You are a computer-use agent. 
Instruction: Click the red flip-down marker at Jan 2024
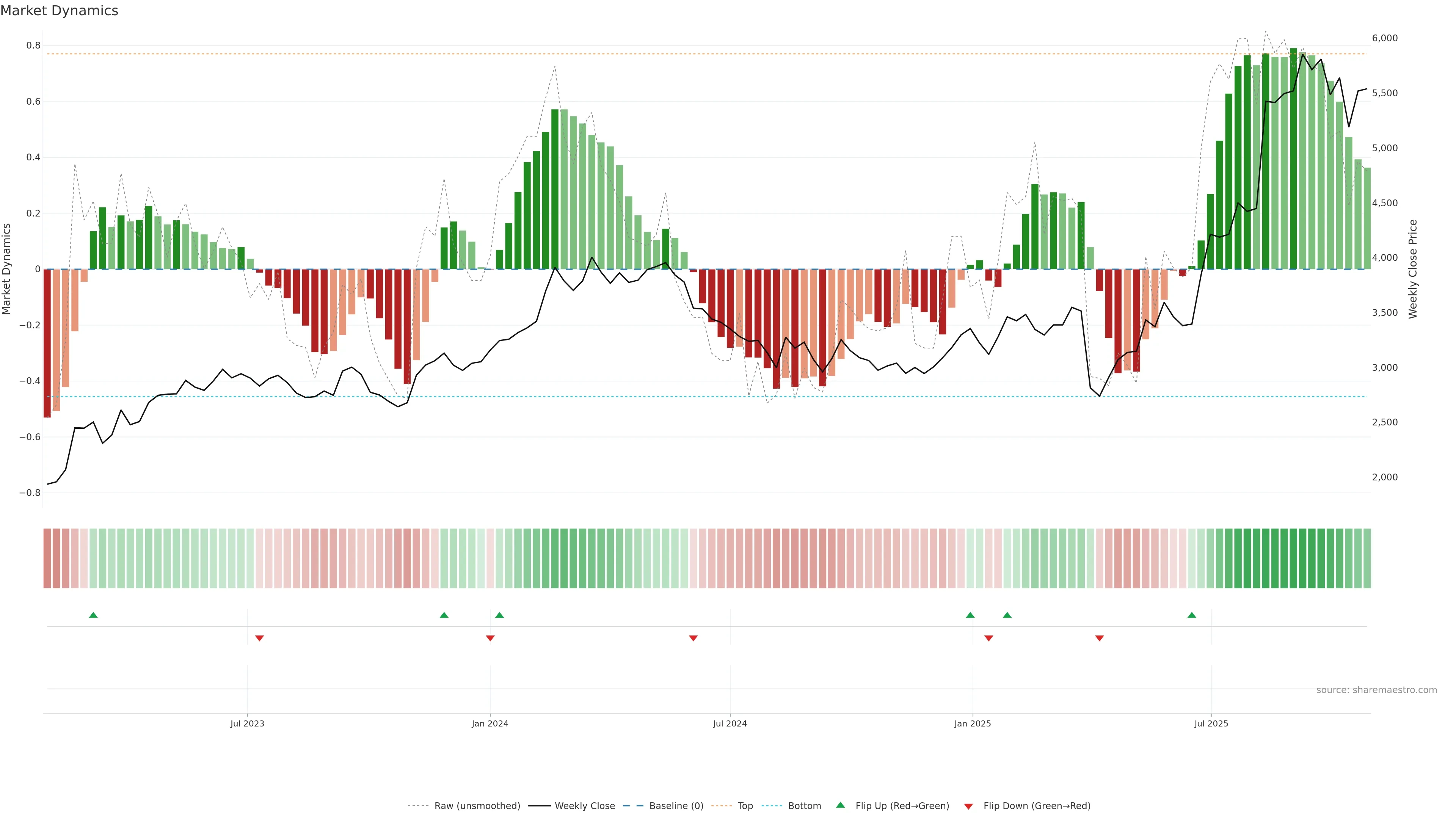coord(490,638)
